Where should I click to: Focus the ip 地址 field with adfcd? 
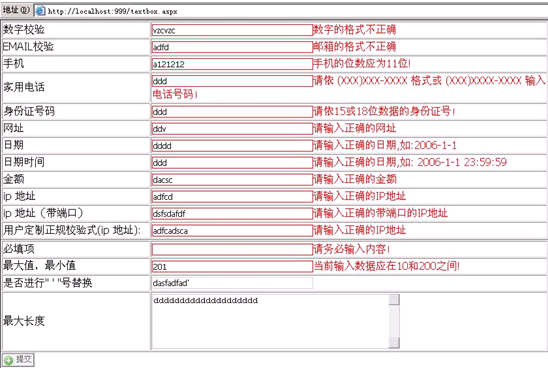[x=232, y=197]
